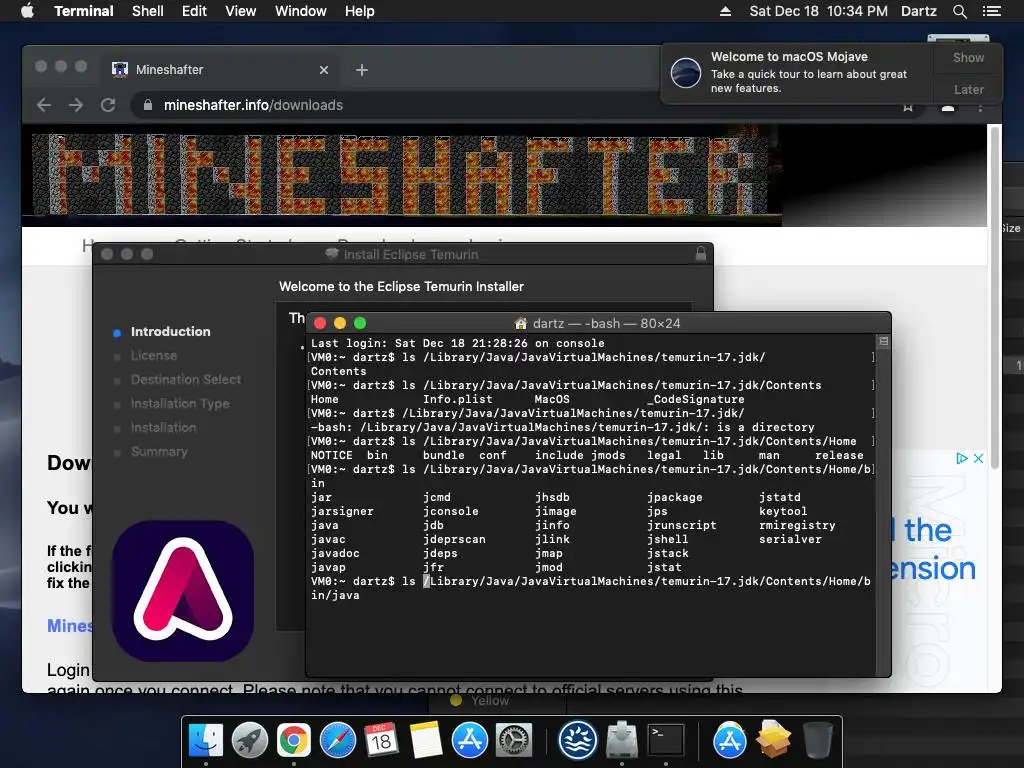Click Show on the Mojave notification
The width and height of the screenshot is (1024, 768).
tap(968, 57)
